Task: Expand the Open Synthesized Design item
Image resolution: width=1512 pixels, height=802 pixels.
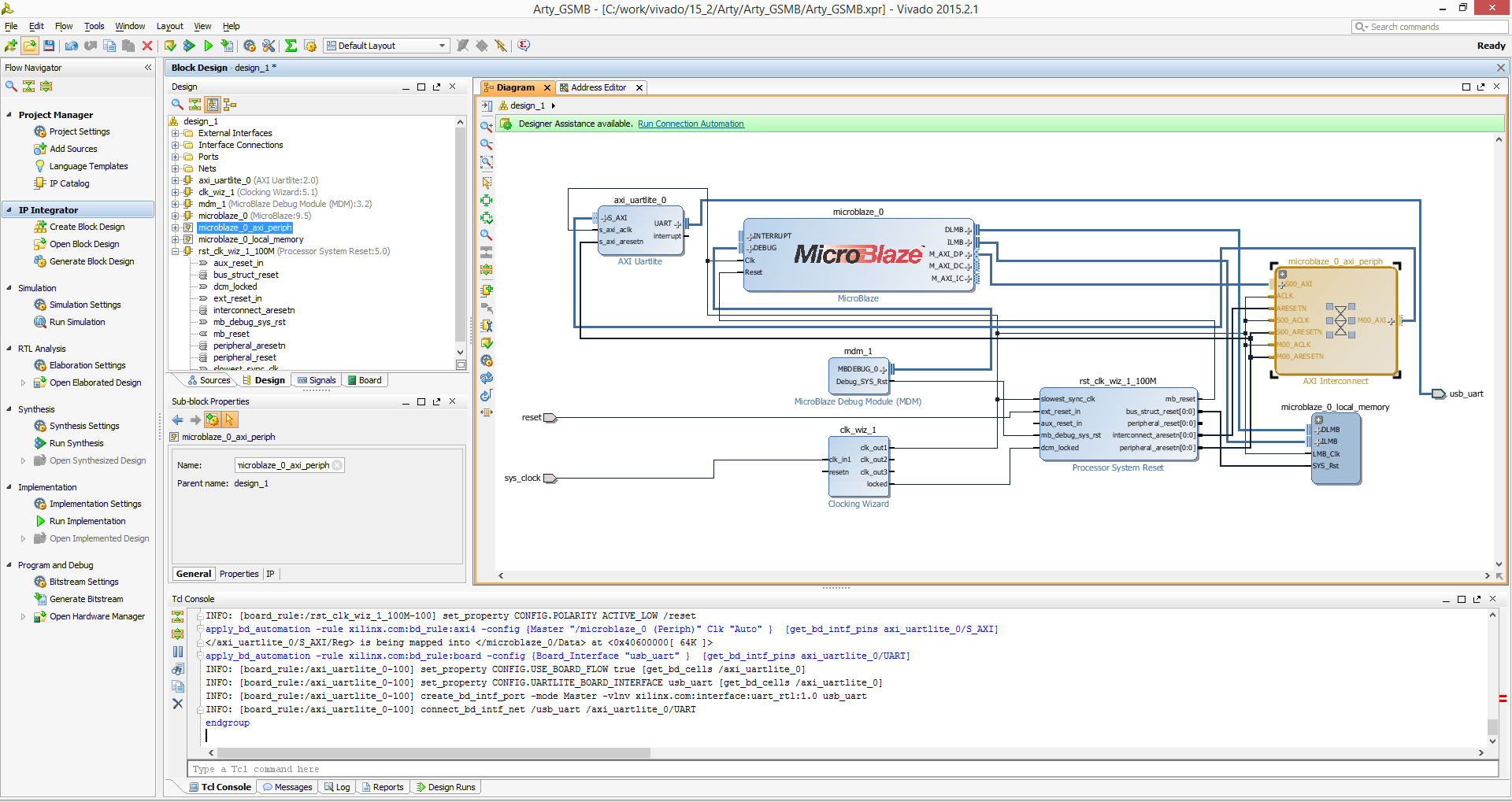Action: tap(23, 460)
